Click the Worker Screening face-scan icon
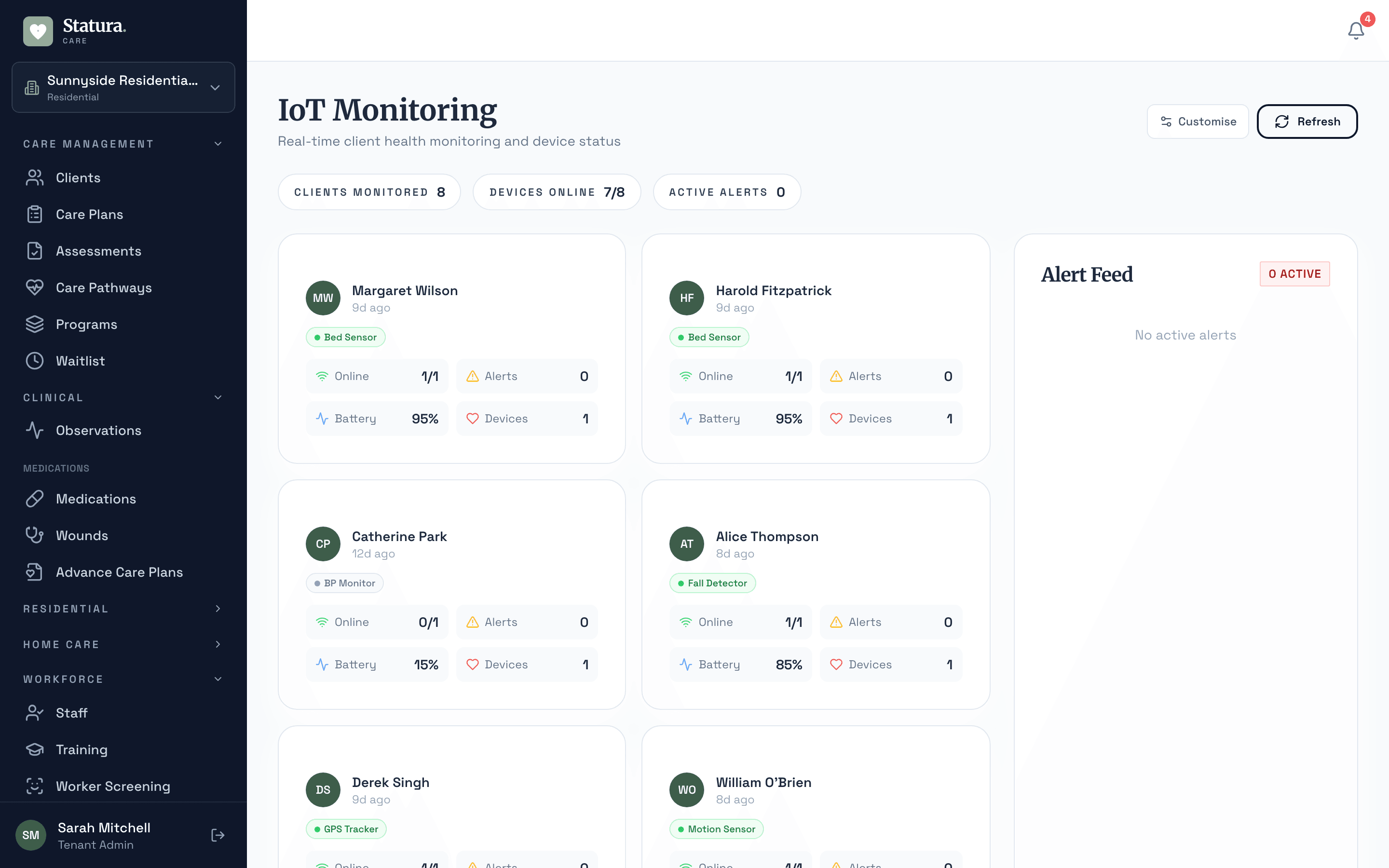Image resolution: width=1389 pixels, height=868 pixels. [34, 787]
